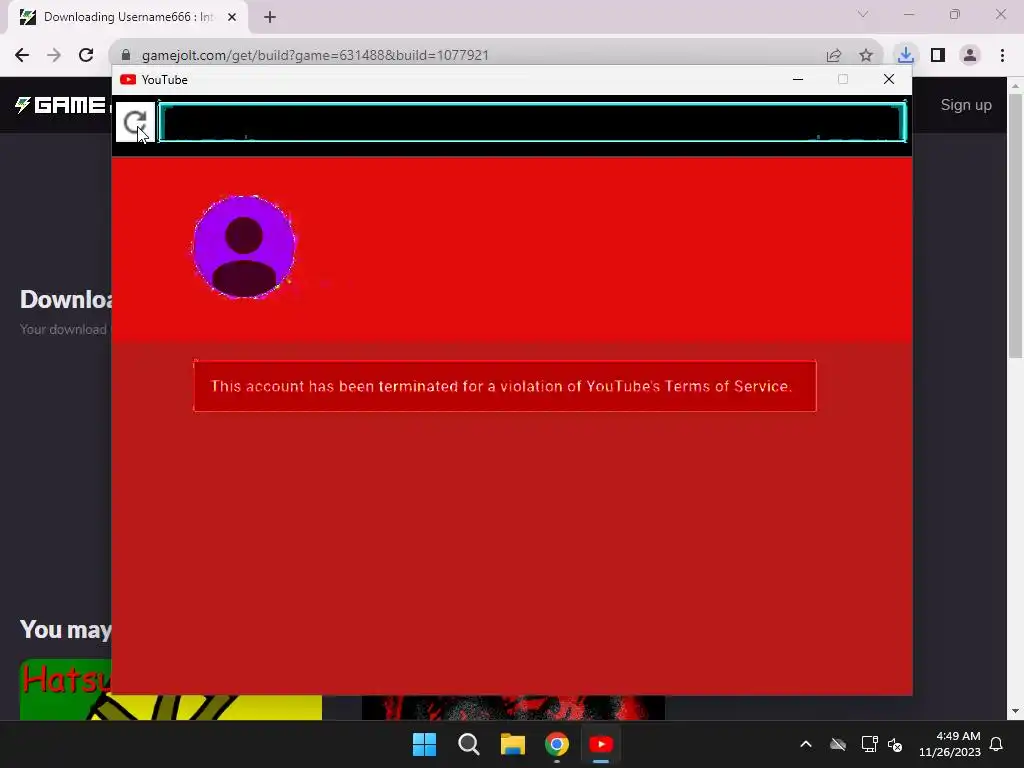Close the YouTube popup window

pos(889,79)
